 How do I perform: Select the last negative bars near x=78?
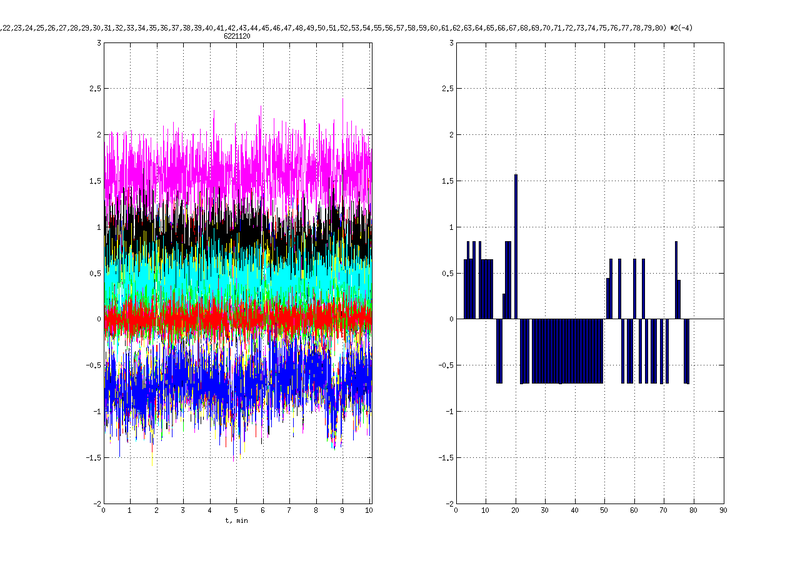(x=687, y=351)
